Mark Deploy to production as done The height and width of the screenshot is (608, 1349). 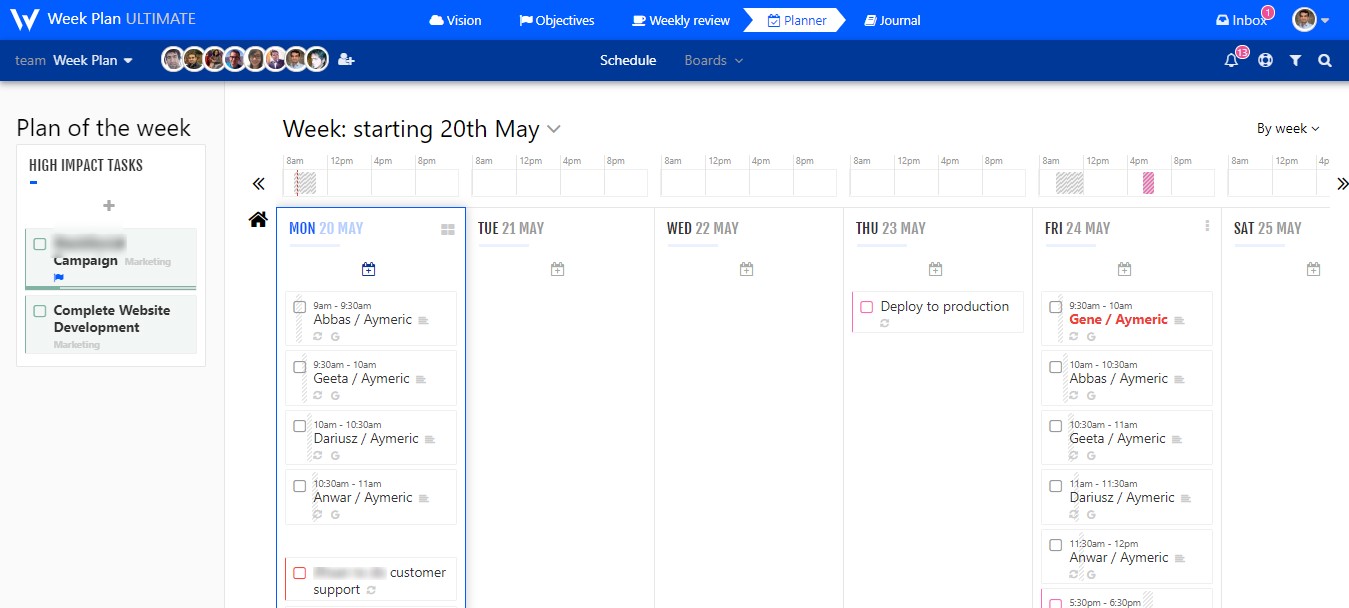866,307
